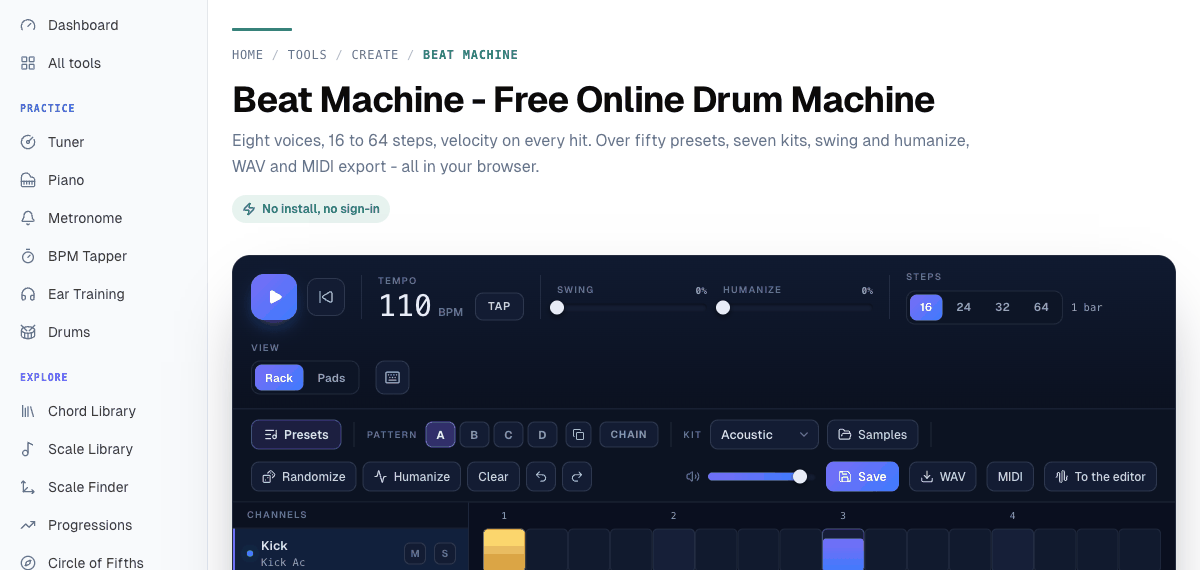Click the Humanize slider handle
Image resolution: width=1200 pixels, height=570 pixels.
click(x=723, y=308)
